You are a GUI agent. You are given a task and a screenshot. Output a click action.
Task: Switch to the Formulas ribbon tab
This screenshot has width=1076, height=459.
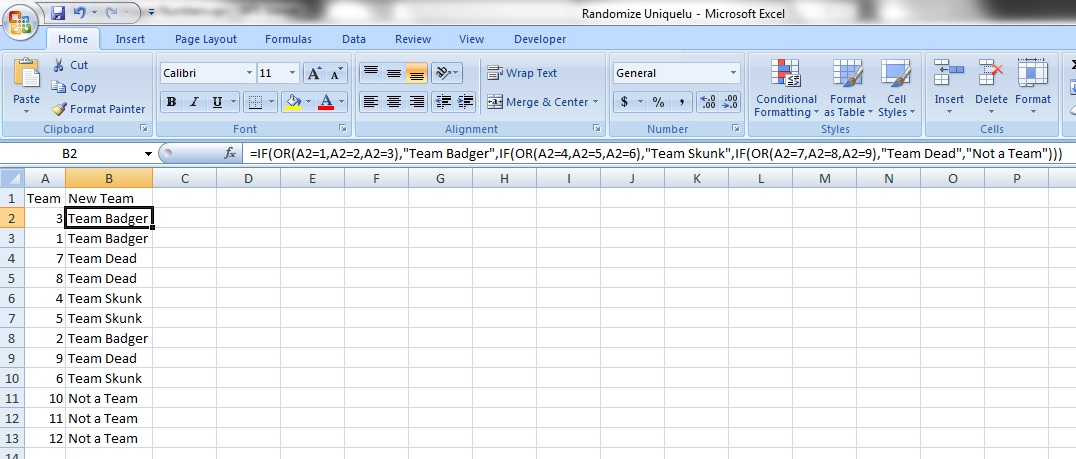[x=288, y=39]
